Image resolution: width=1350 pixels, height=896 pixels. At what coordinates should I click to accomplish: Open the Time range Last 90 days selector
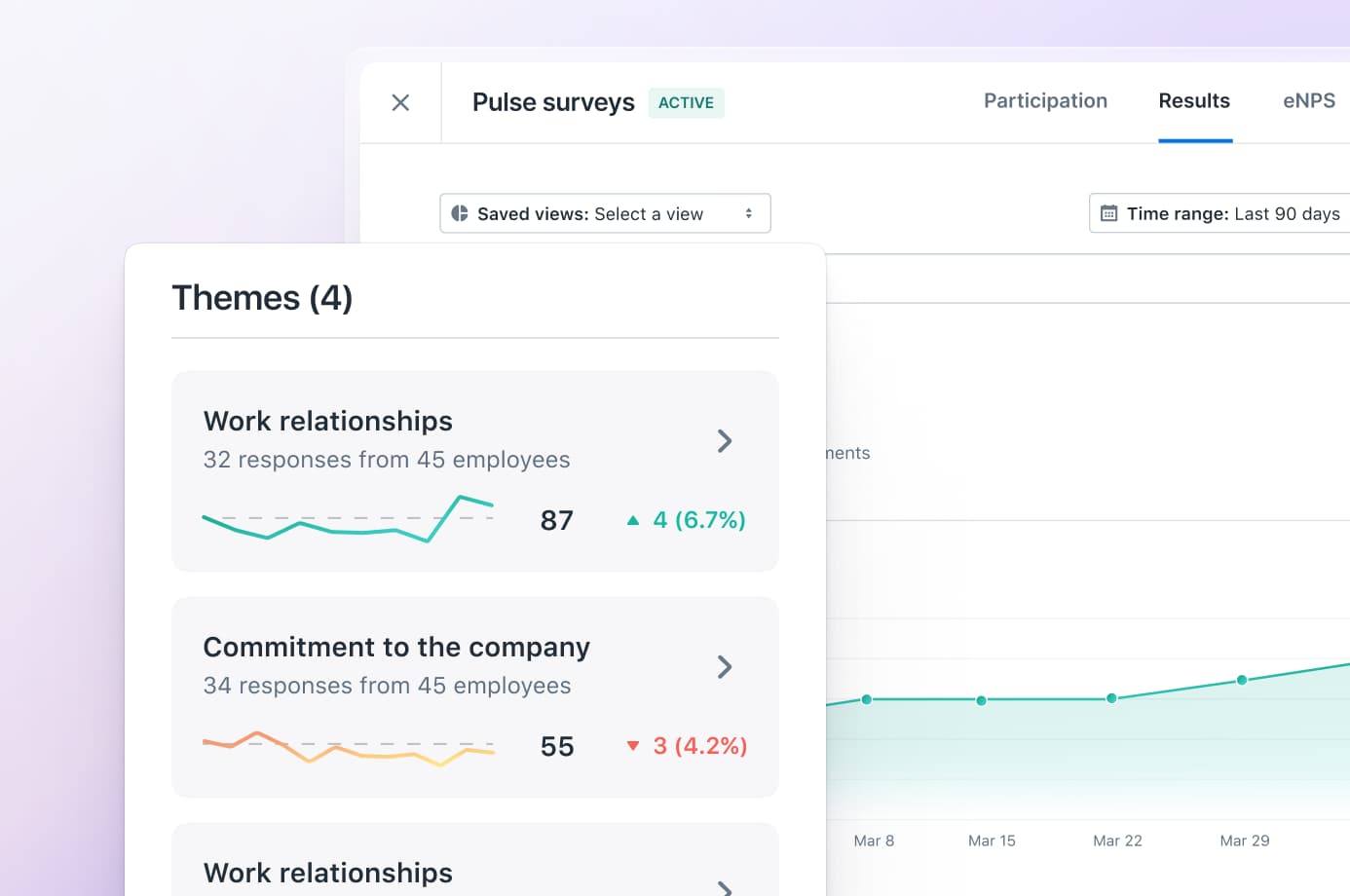click(x=1219, y=213)
